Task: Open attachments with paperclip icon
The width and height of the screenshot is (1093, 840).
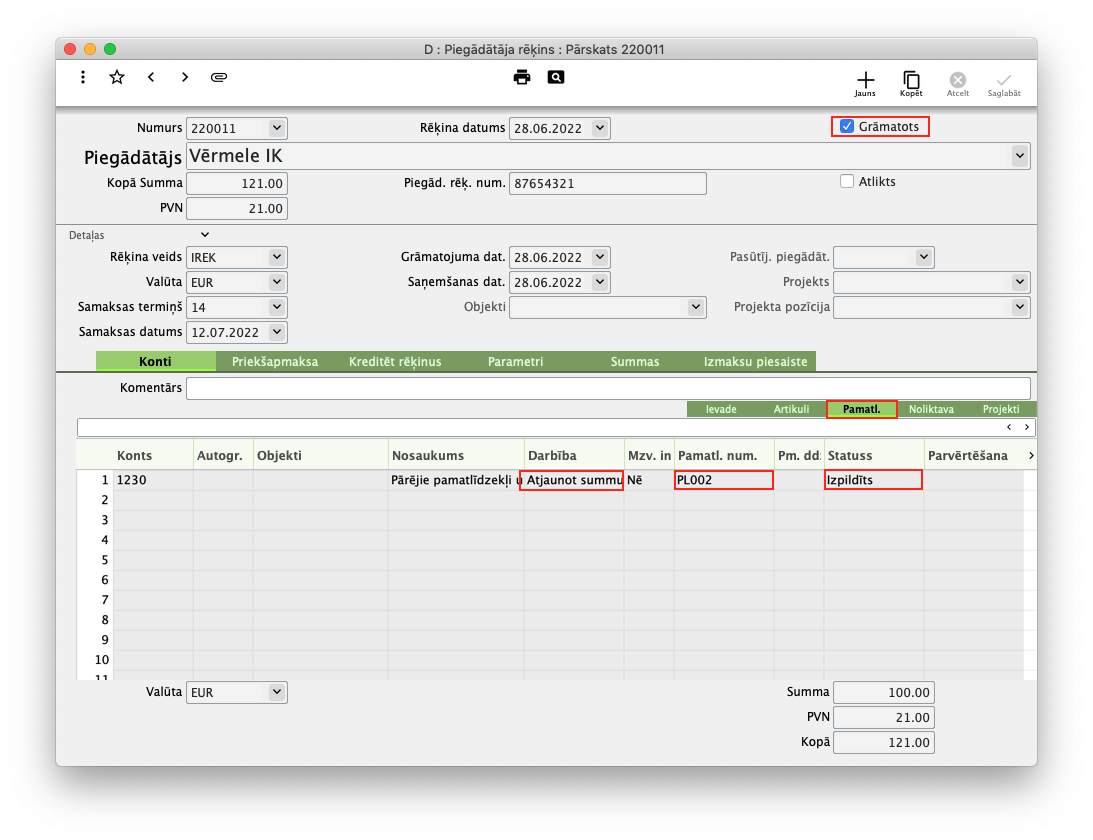Action: pyautogui.click(x=219, y=77)
